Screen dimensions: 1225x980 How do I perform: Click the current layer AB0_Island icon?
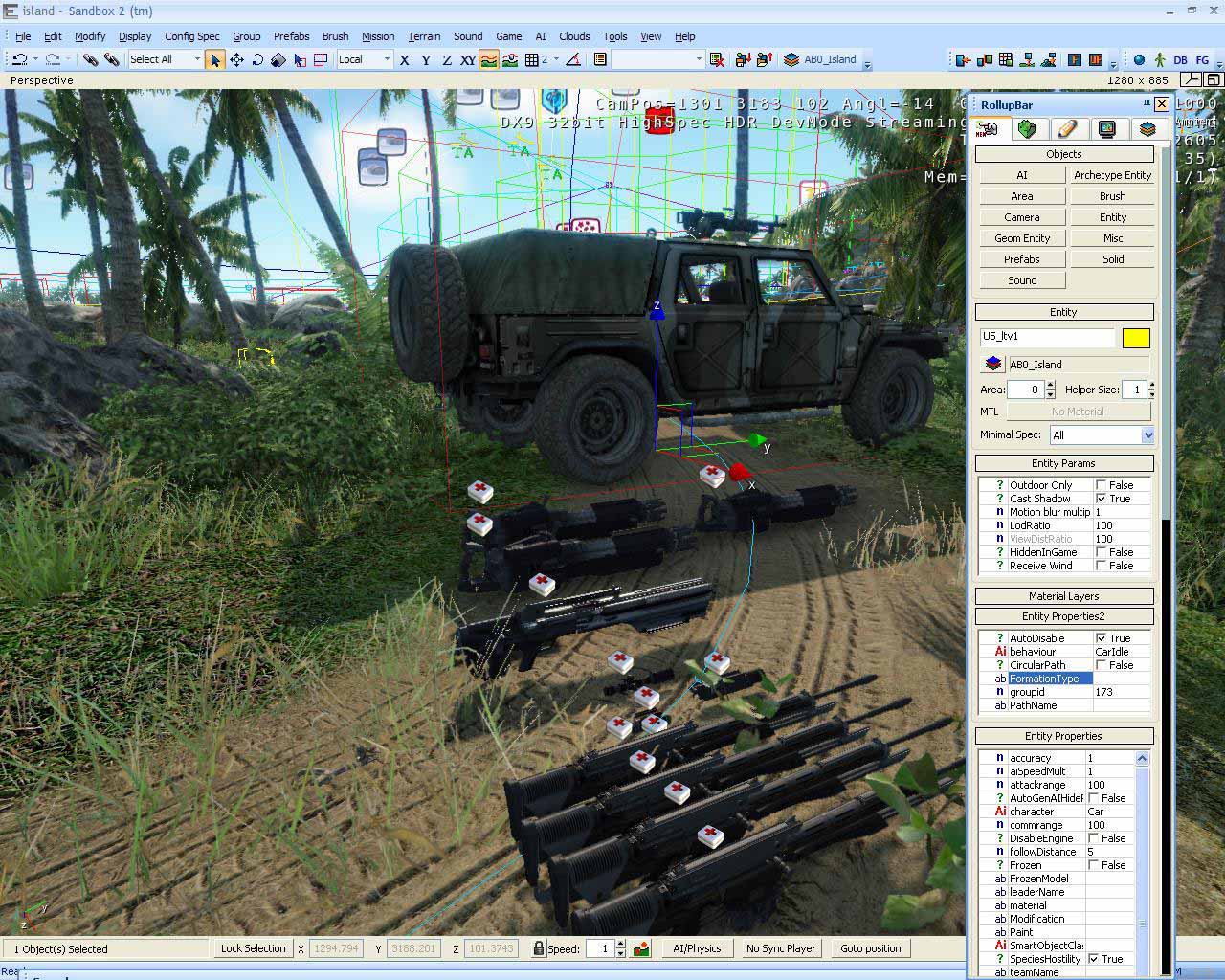pos(791,59)
